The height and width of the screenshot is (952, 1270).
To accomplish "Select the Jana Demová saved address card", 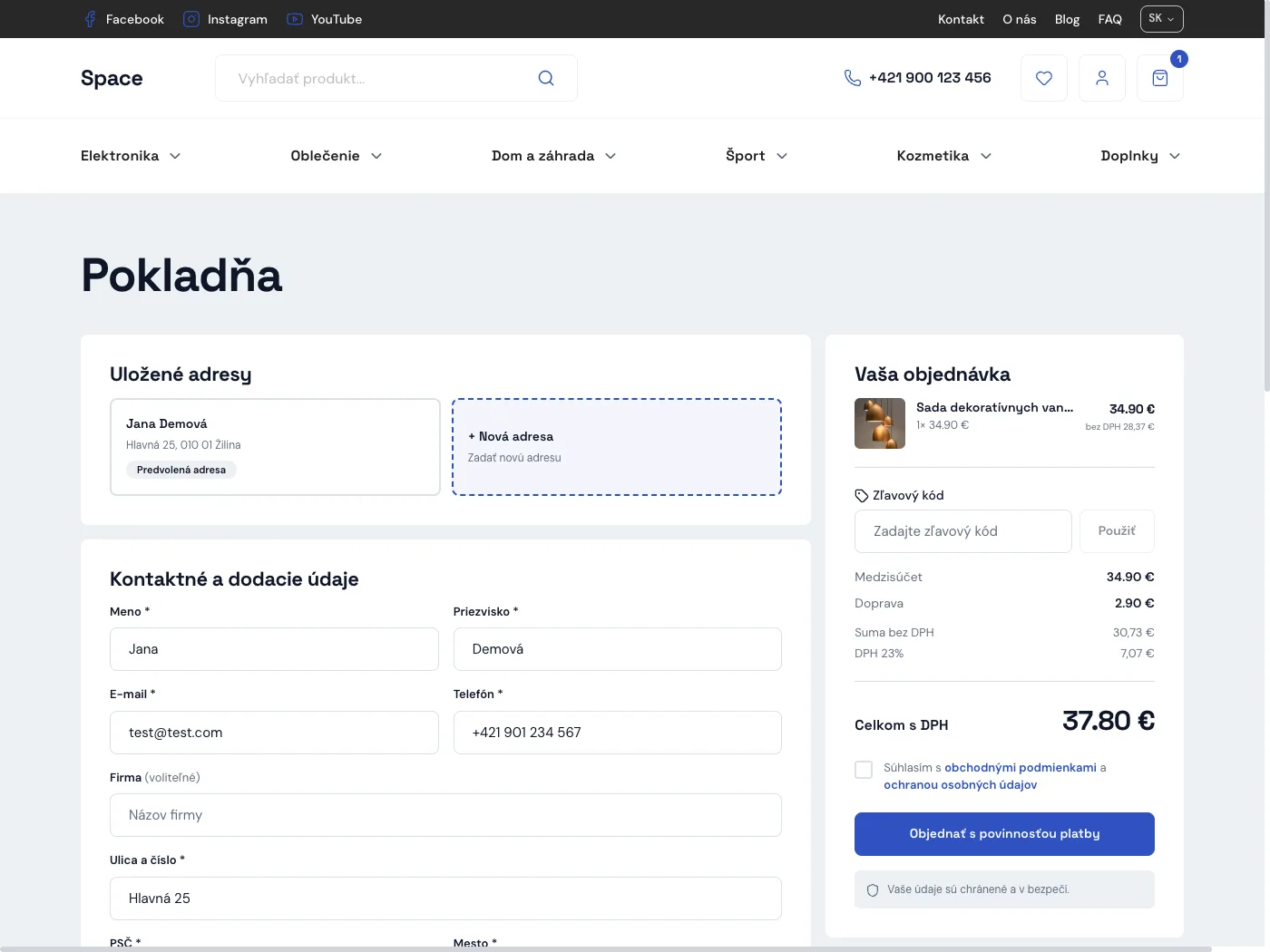I will click(x=275, y=447).
